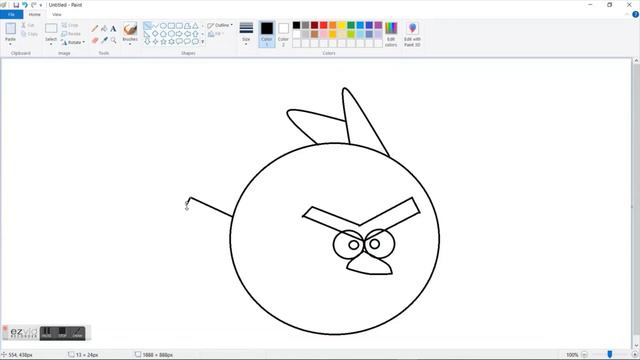Viewport: 640px width, 360px height.
Task: Pause the ezvid recording
Action: 47,333
